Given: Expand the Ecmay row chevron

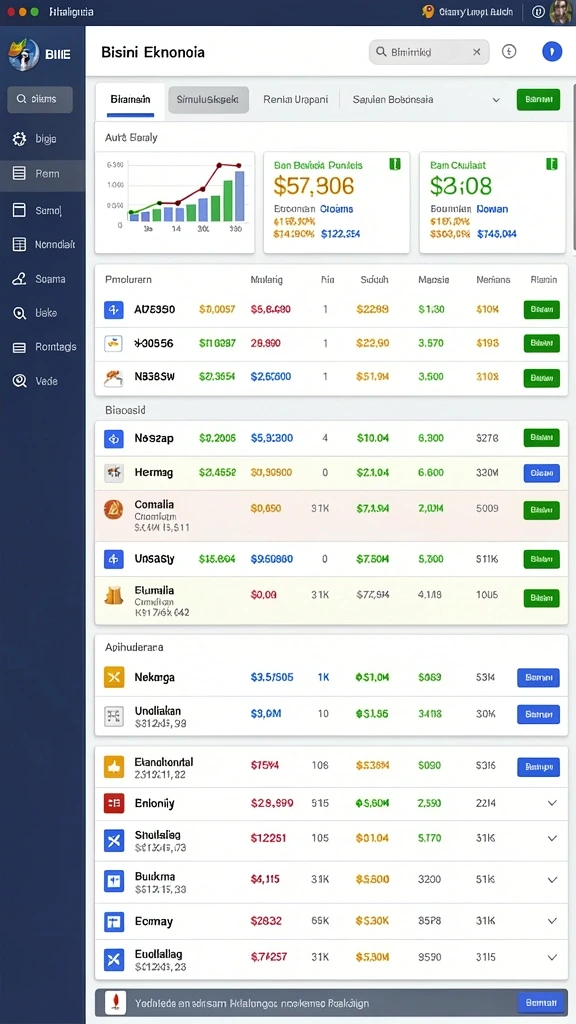Looking at the screenshot, I should (x=552, y=921).
